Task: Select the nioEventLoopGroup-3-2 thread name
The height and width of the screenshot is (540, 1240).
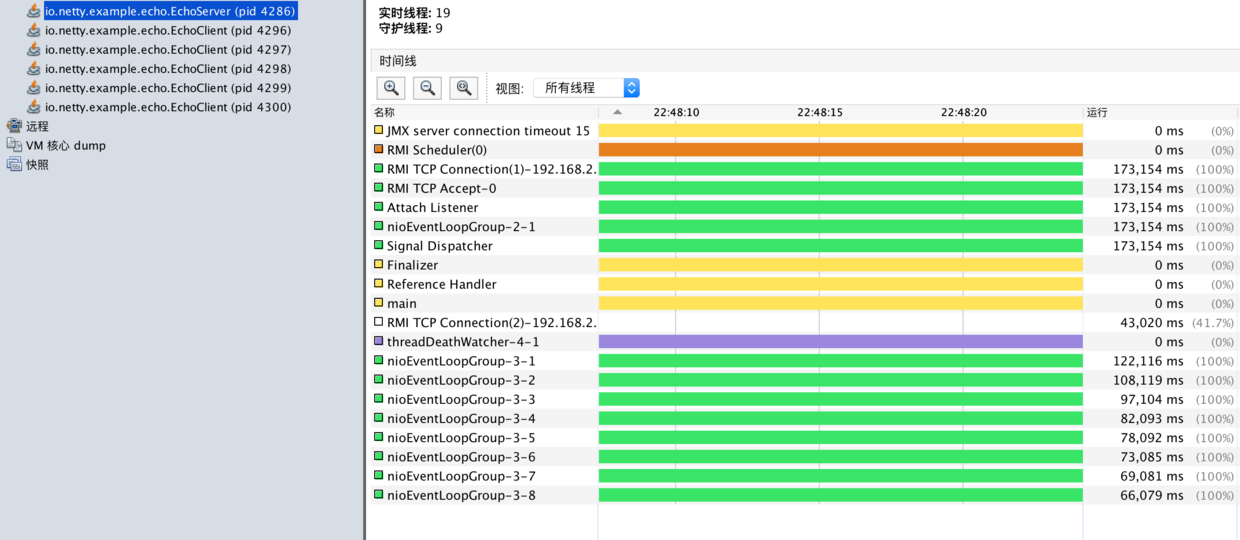Action: [461, 380]
